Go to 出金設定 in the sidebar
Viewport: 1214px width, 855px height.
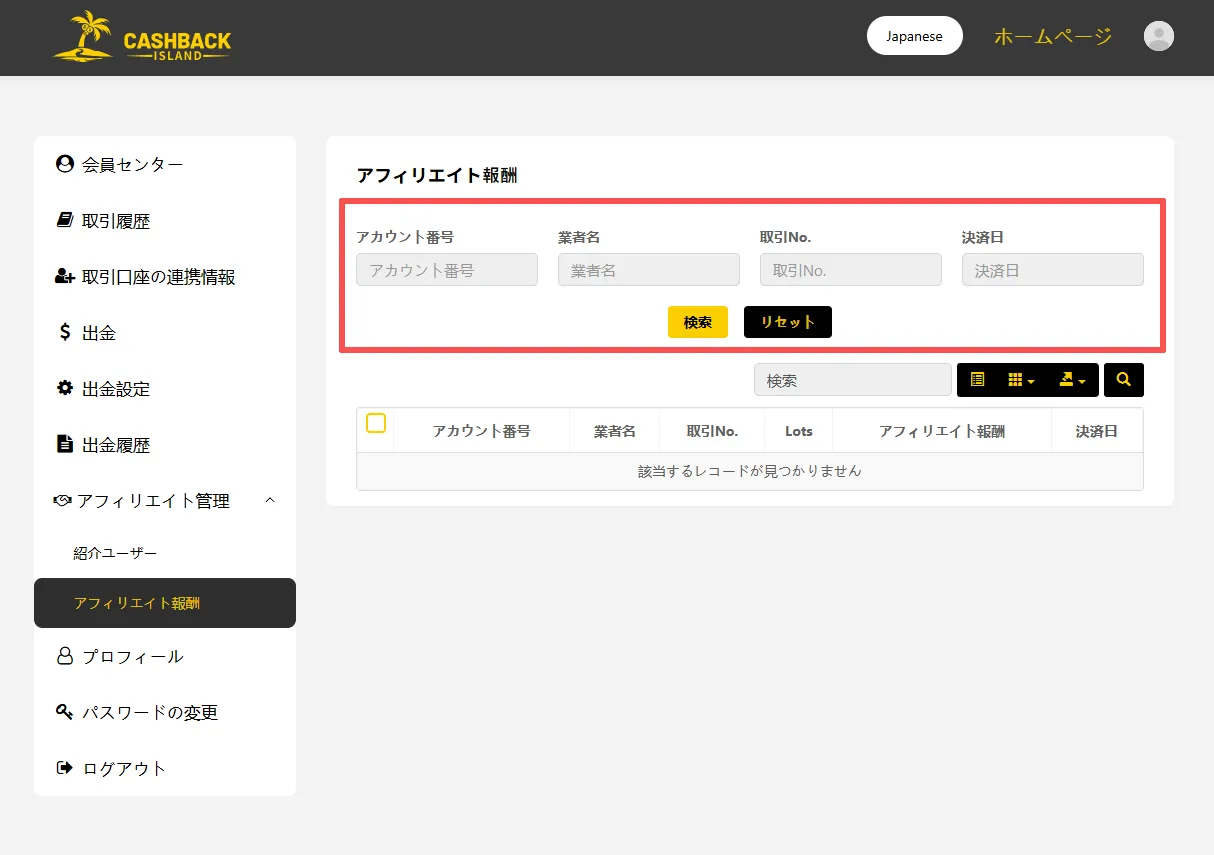point(115,389)
